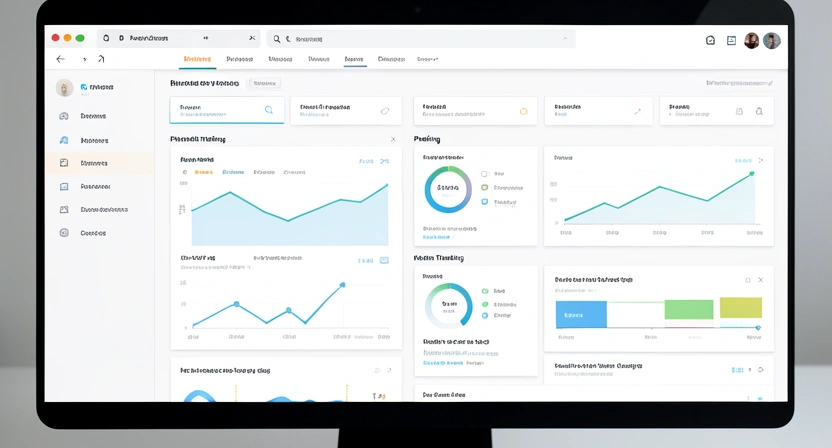Click the blue badge icon beside the sidebar profile name
This screenshot has height=448, width=832.
click(83, 87)
